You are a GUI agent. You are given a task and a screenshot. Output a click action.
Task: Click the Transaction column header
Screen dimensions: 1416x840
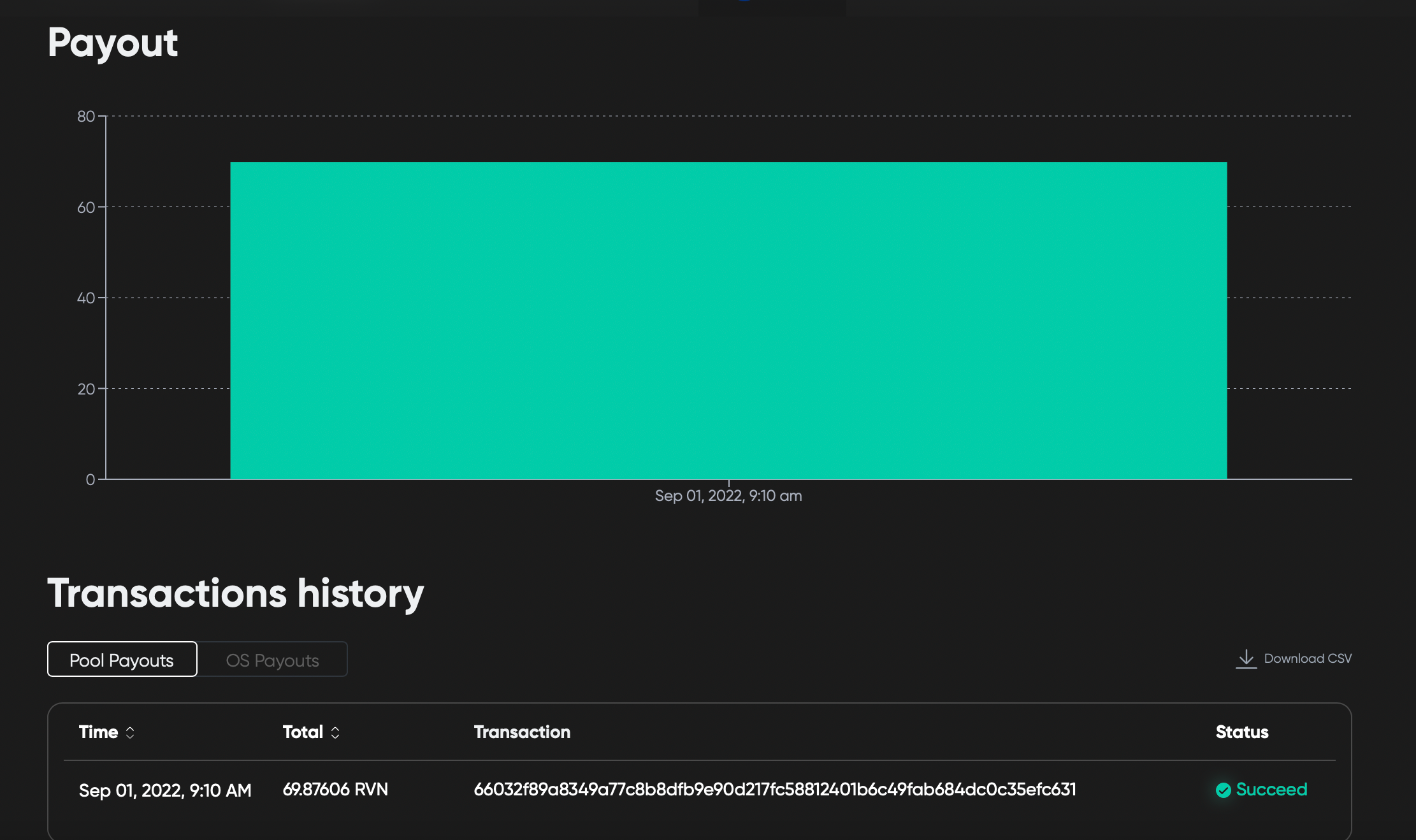coord(522,732)
